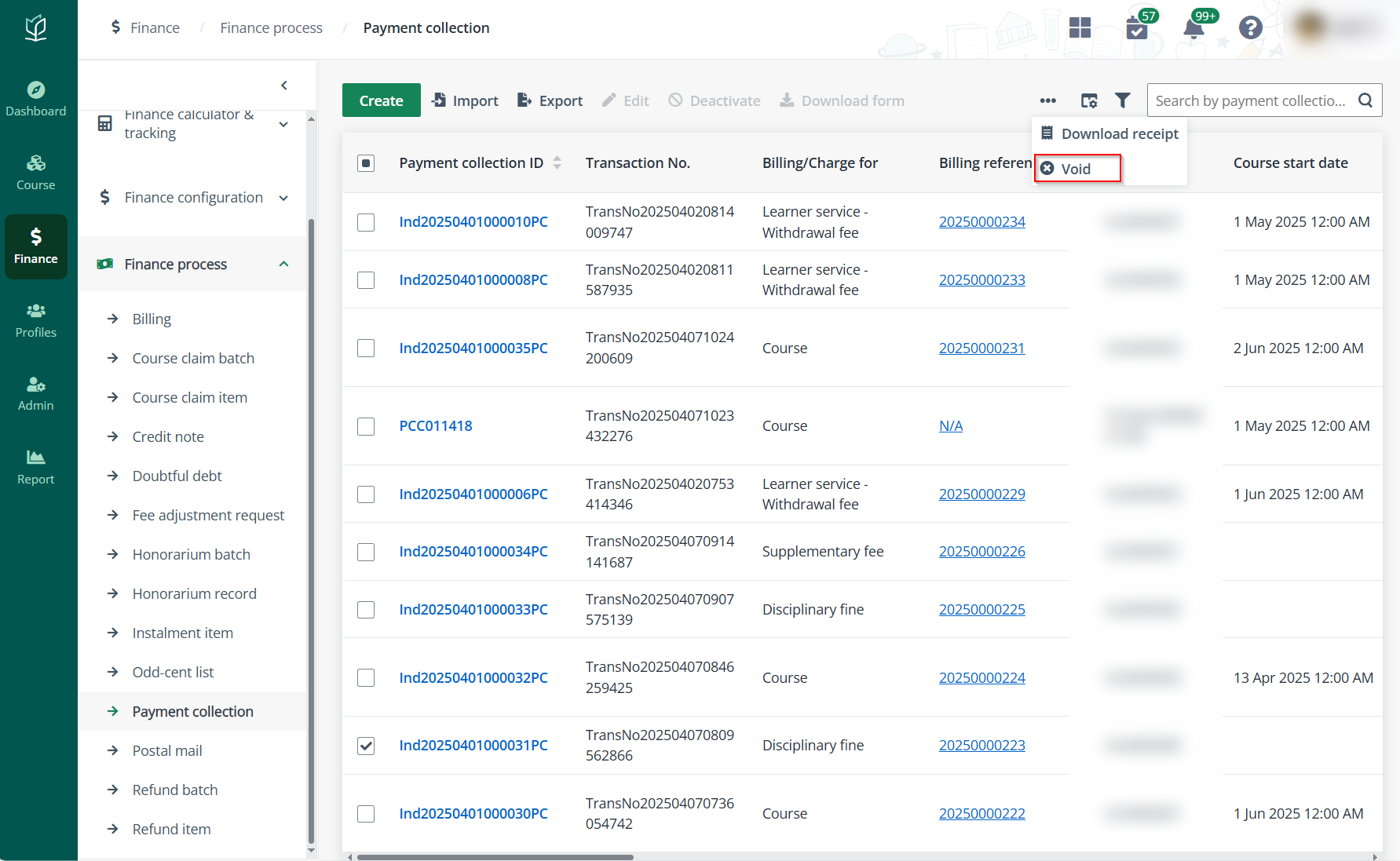1400x861 pixels.
Task: Click the Download form toolbar button
Action: (842, 100)
